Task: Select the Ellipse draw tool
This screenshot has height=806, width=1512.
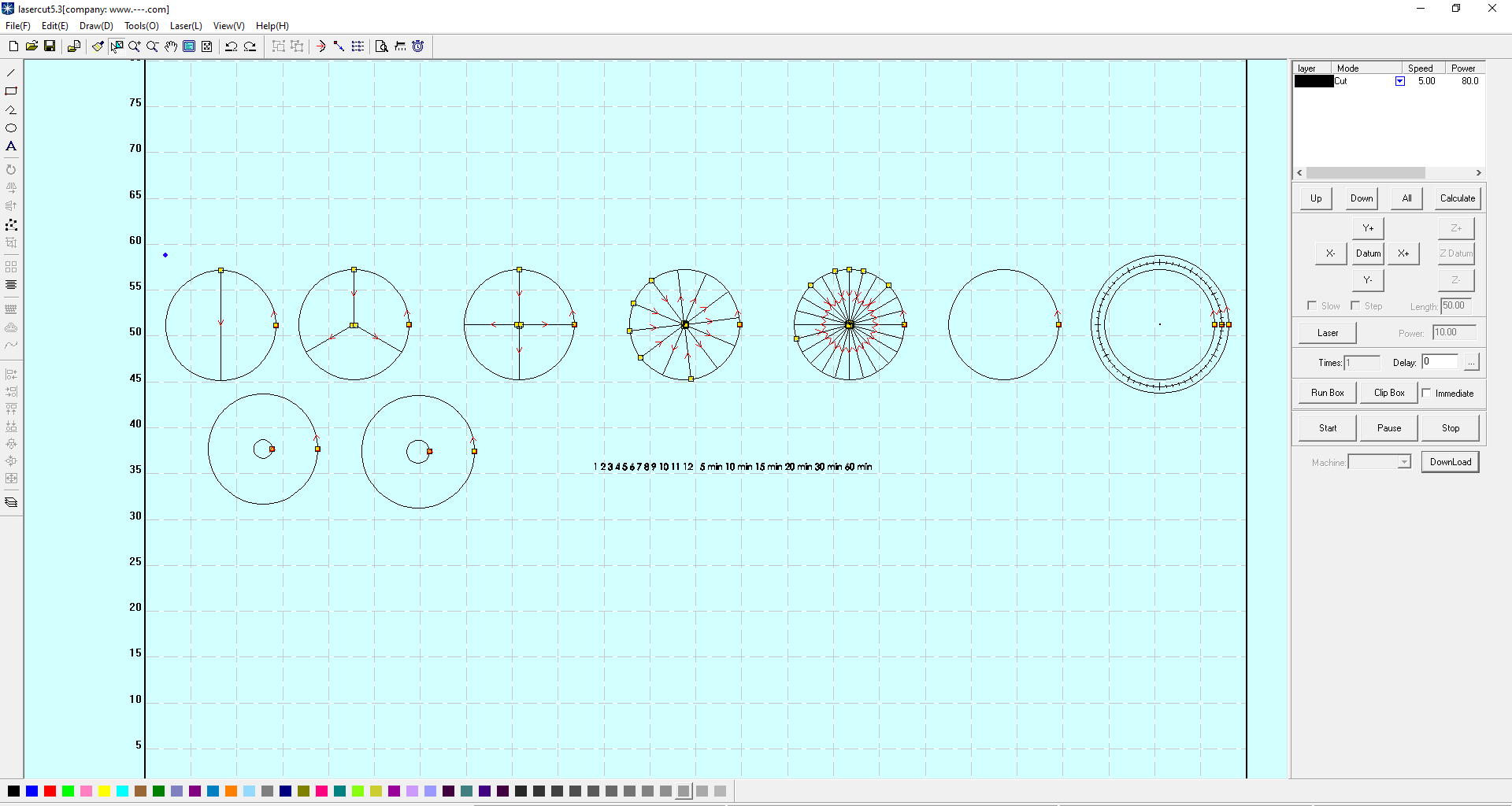Action: (x=11, y=128)
